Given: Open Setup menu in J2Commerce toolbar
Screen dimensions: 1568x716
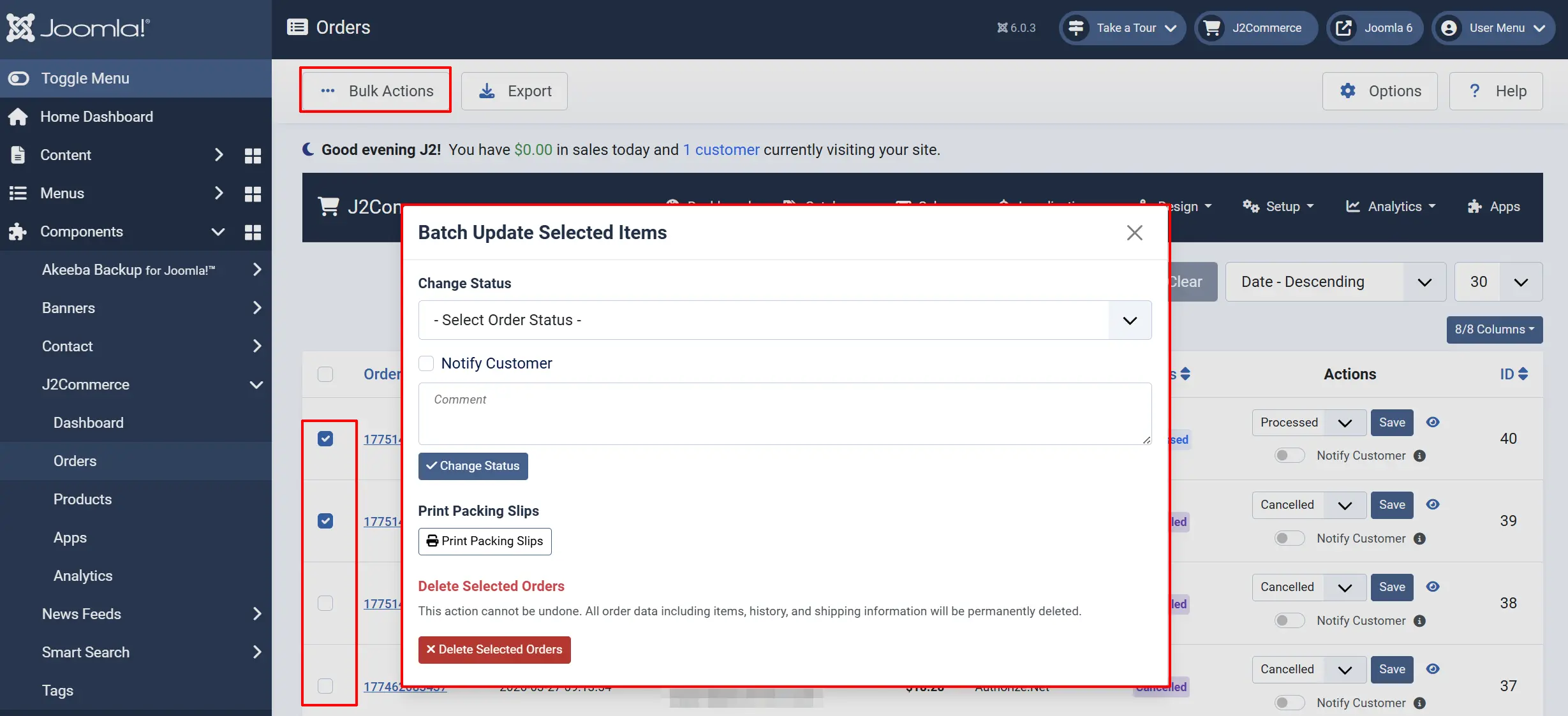Looking at the screenshot, I should [x=1279, y=207].
